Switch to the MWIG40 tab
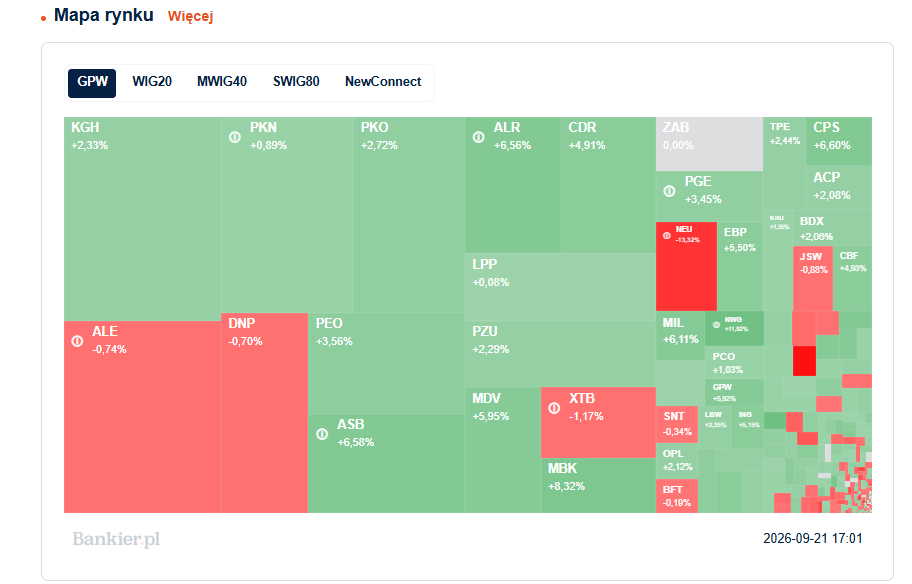912x584 pixels. 222,81
